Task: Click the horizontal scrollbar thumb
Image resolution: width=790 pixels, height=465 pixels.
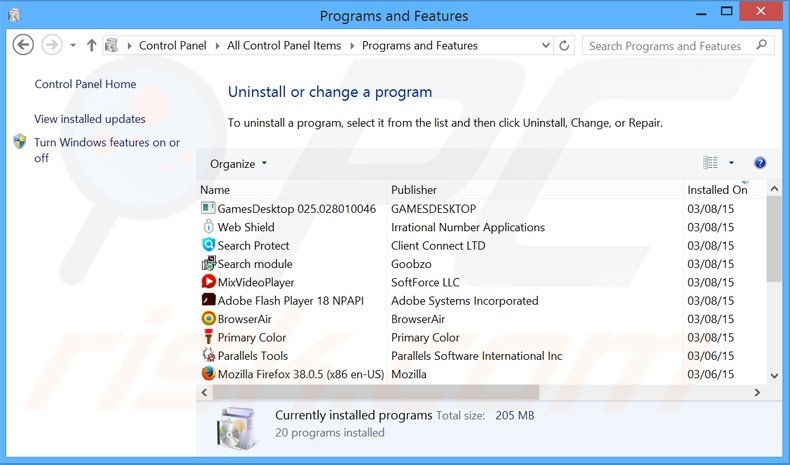Action: point(376,392)
